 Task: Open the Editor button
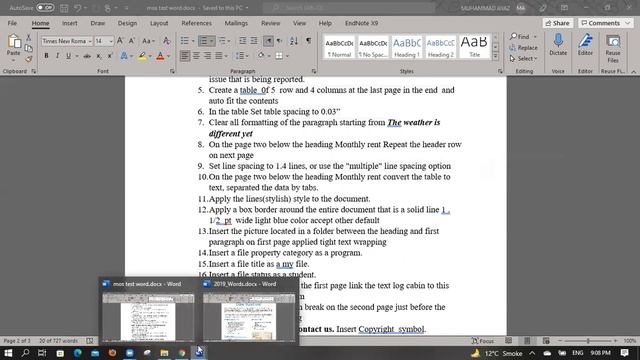tap(585, 45)
